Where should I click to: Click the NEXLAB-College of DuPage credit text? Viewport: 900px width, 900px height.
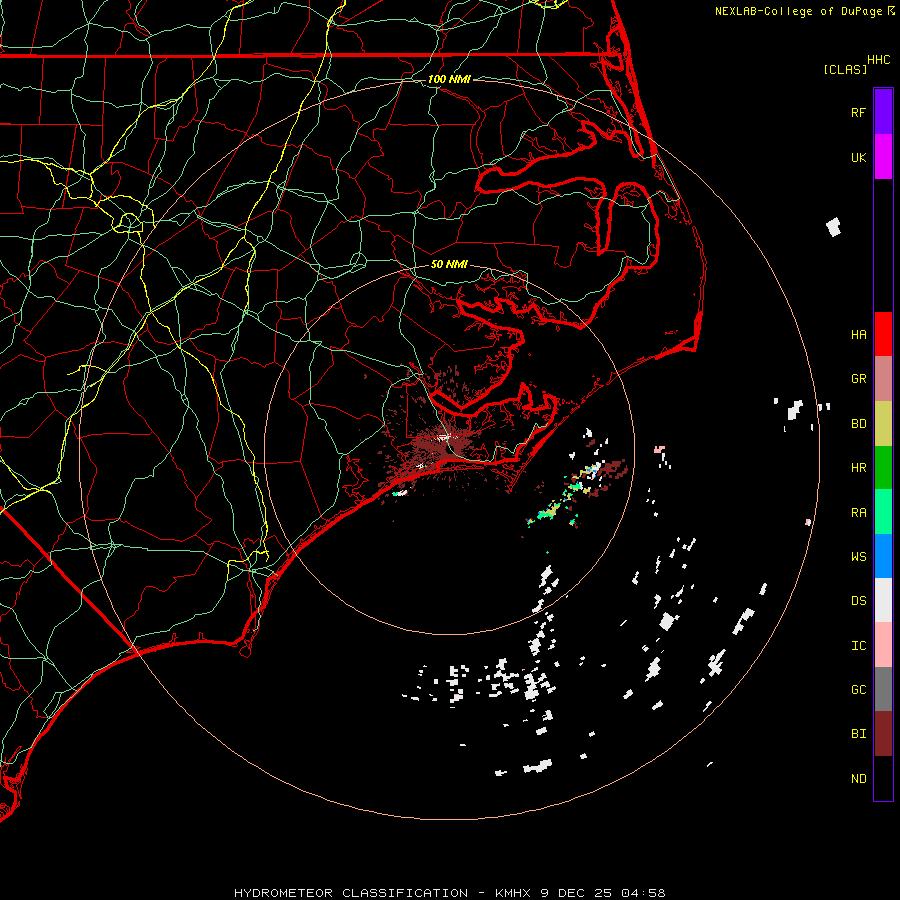point(798,11)
